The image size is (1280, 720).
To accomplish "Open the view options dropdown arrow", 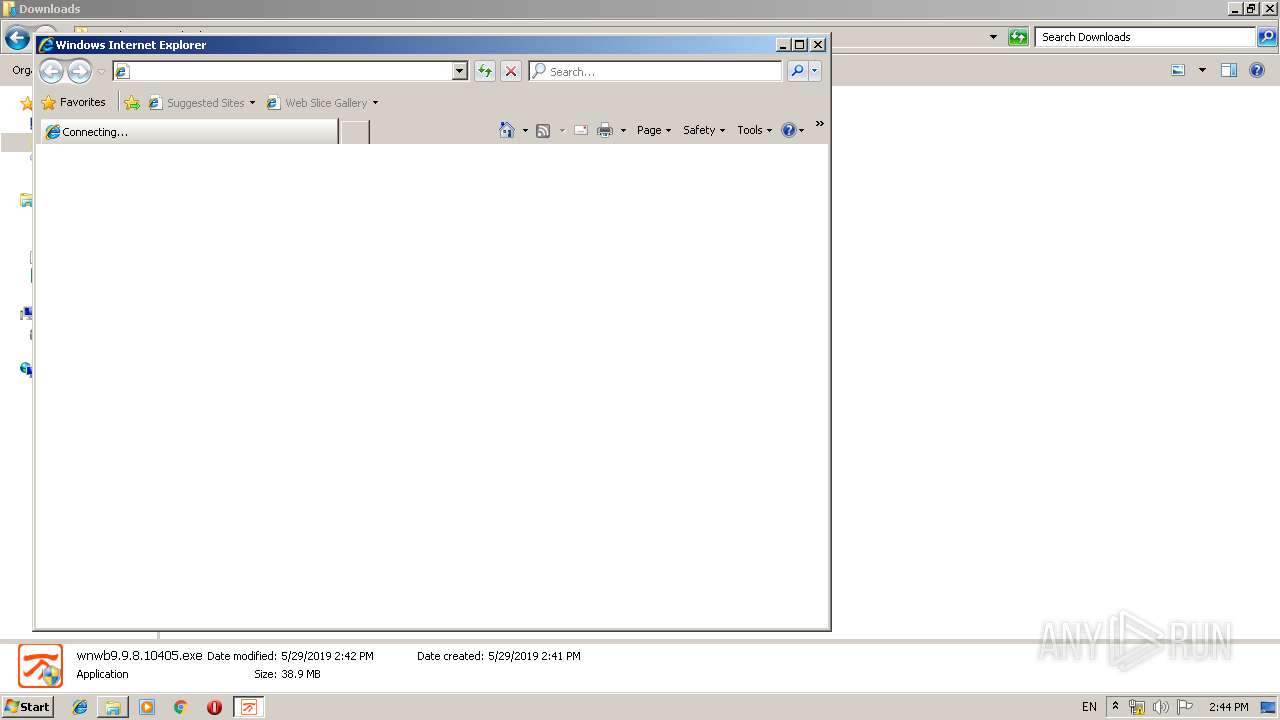I will 1202,70.
